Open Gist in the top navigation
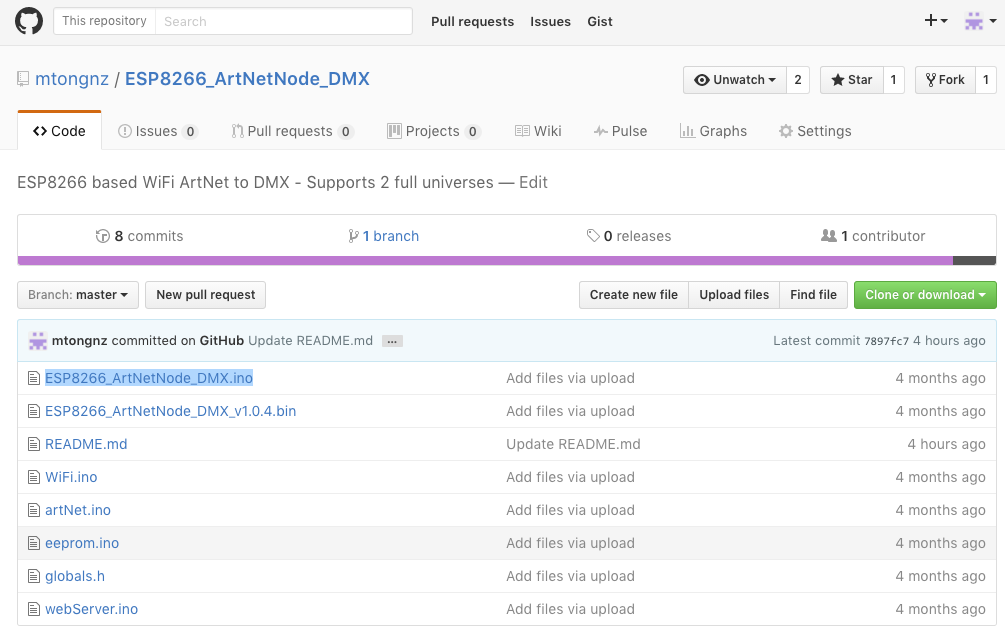 (600, 21)
